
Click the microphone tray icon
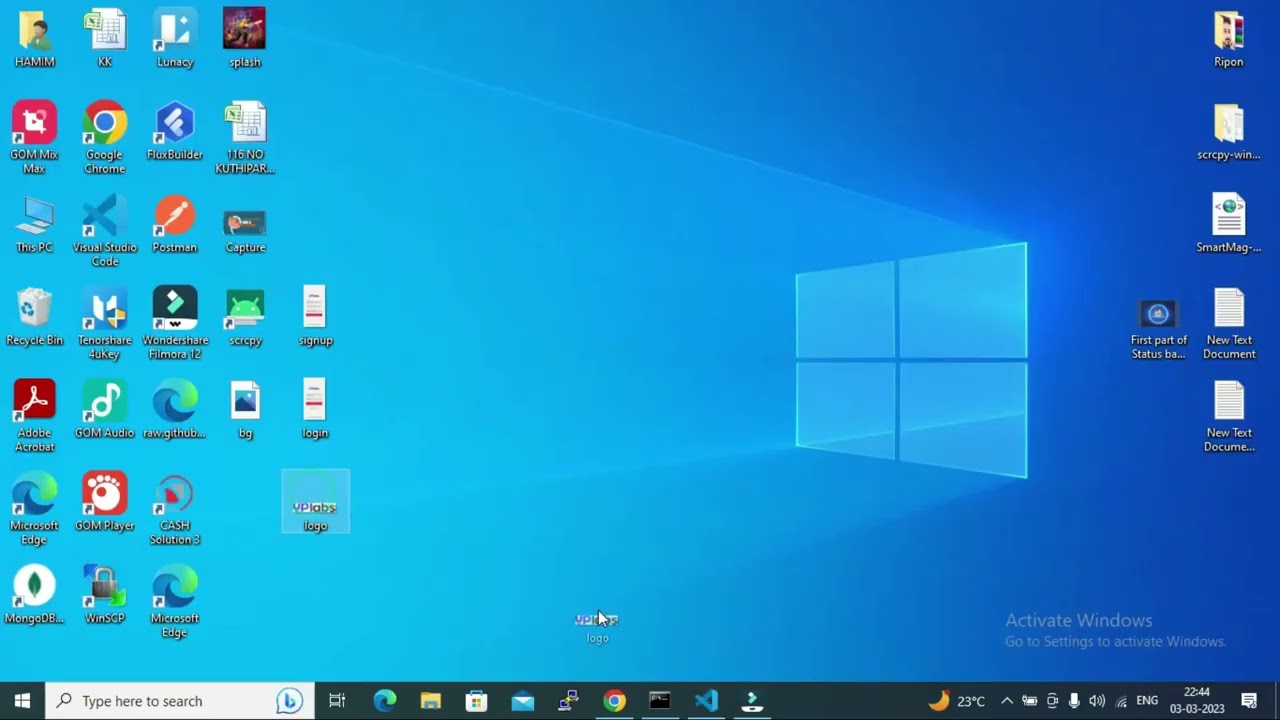point(1074,701)
